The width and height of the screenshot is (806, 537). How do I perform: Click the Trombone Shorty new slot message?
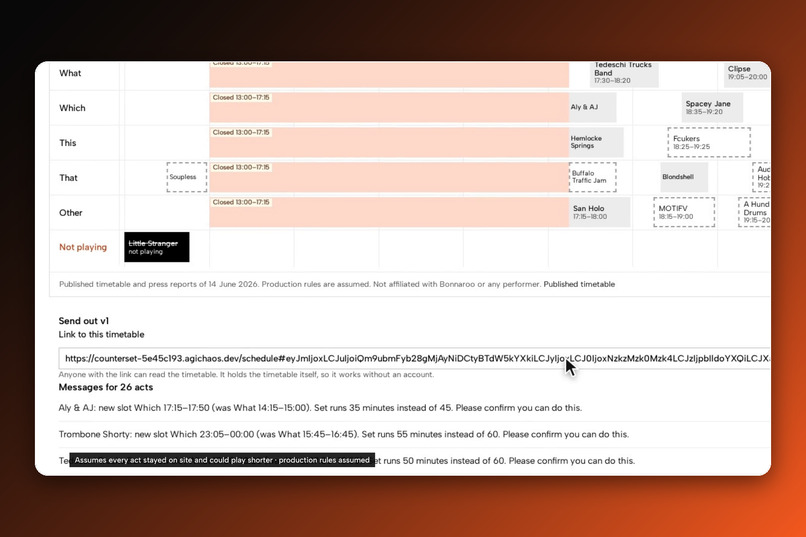(343, 435)
